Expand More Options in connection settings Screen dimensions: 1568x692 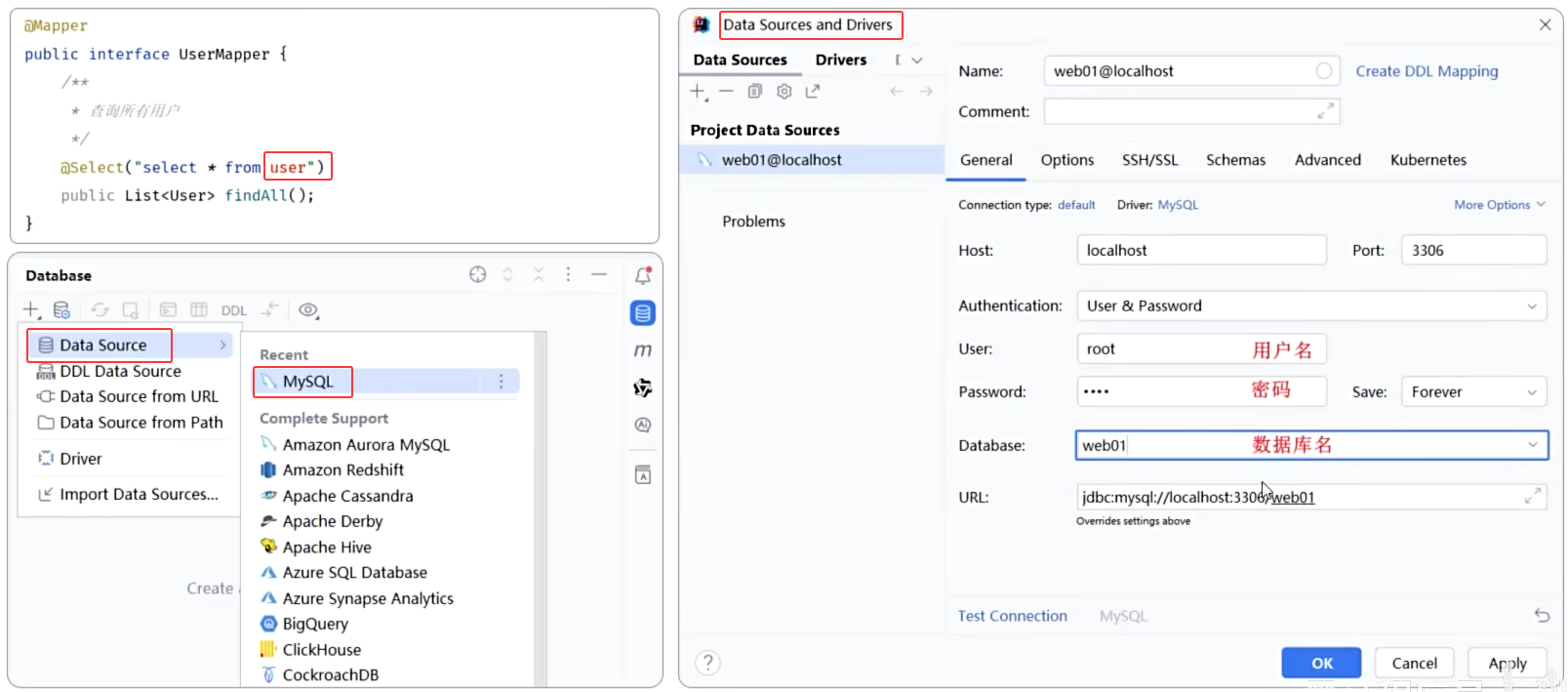click(x=1499, y=205)
